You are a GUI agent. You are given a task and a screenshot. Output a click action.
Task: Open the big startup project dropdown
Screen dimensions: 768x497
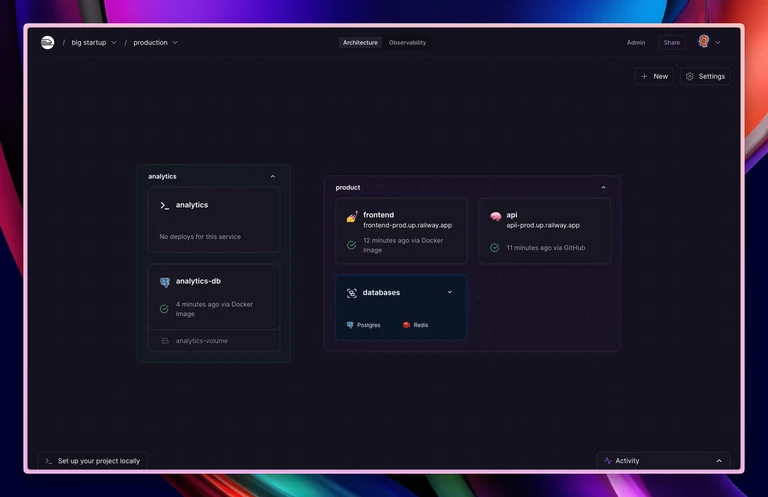(x=94, y=43)
